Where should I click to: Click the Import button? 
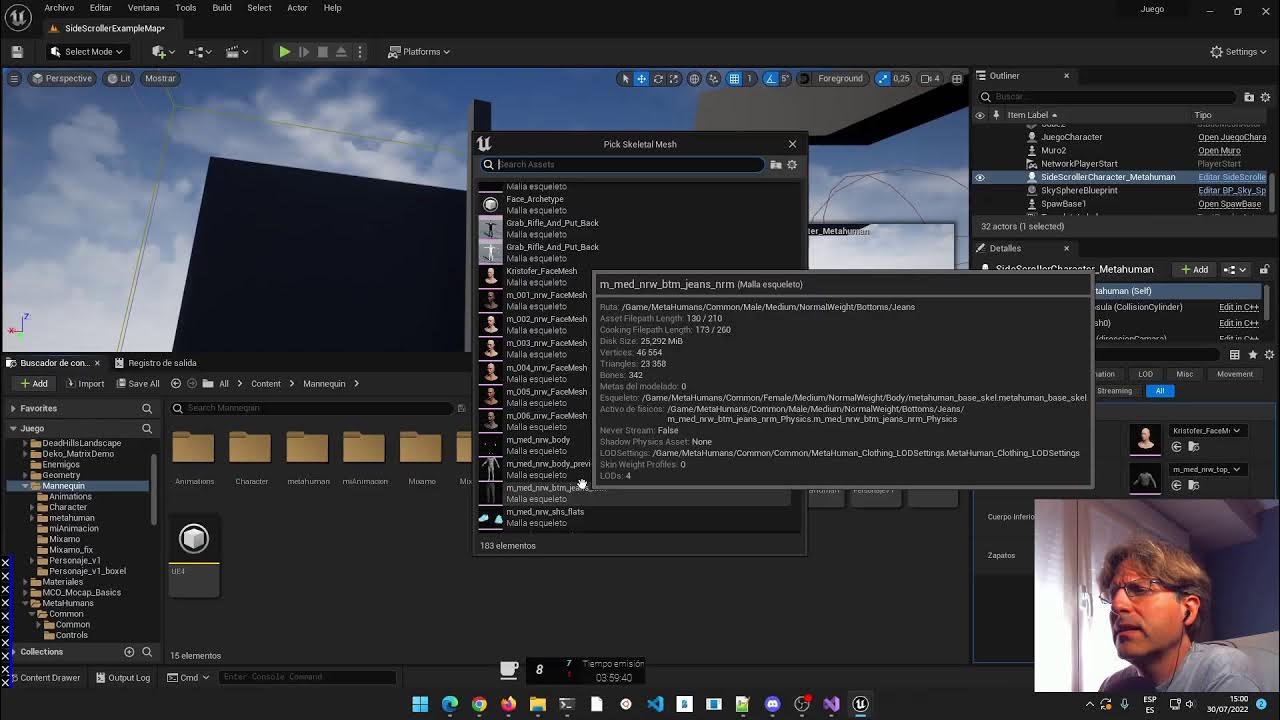click(x=83, y=383)
